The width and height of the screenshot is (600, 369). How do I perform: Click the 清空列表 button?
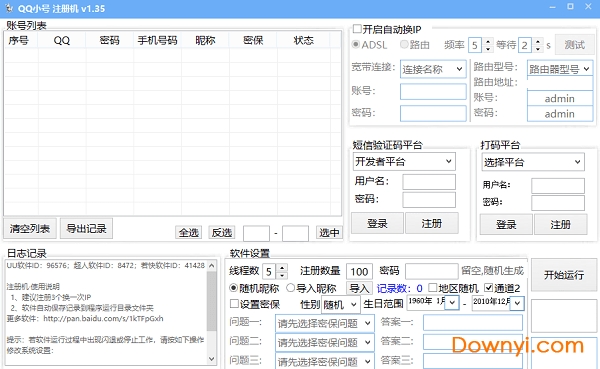[x=30, y=229]
